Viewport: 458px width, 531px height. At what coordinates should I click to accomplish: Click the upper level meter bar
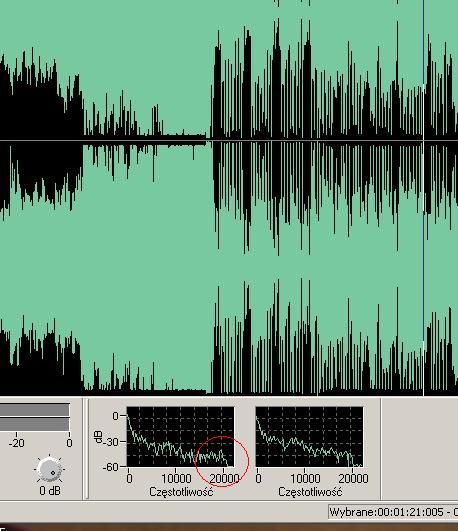pyautogui.click(x=35, y=409)
